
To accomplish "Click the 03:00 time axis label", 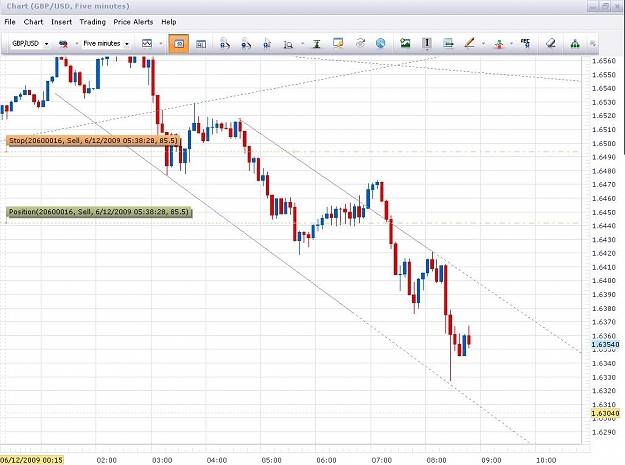I will [x=162, y=460].
